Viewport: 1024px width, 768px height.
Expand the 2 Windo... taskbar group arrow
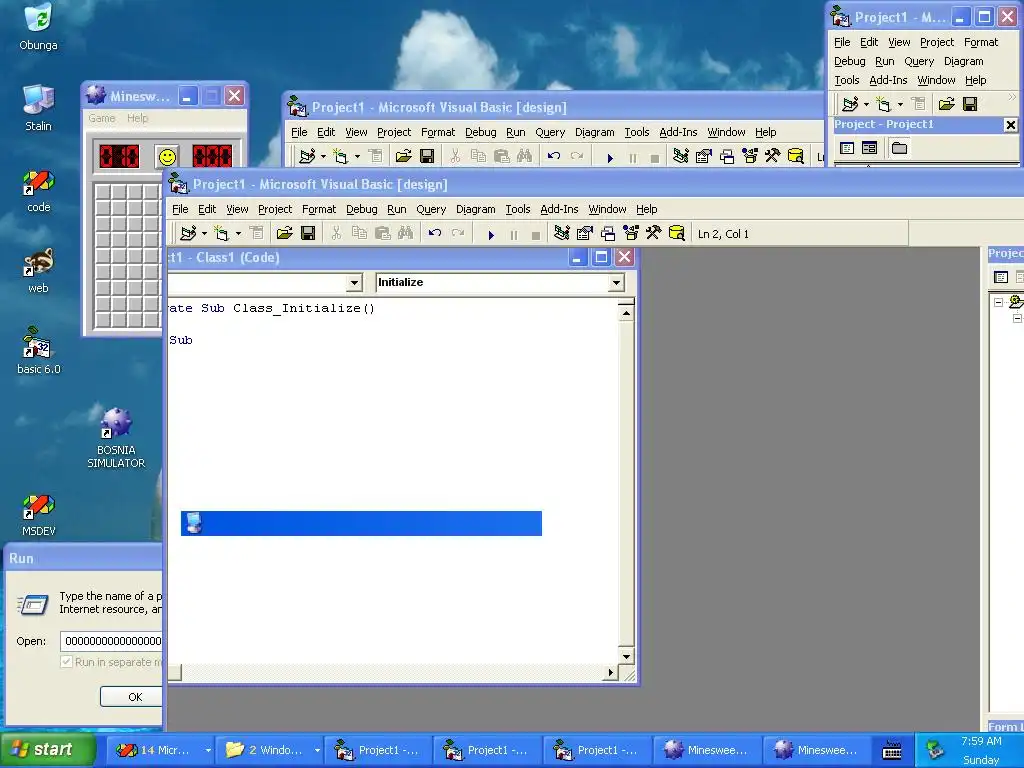317,750
